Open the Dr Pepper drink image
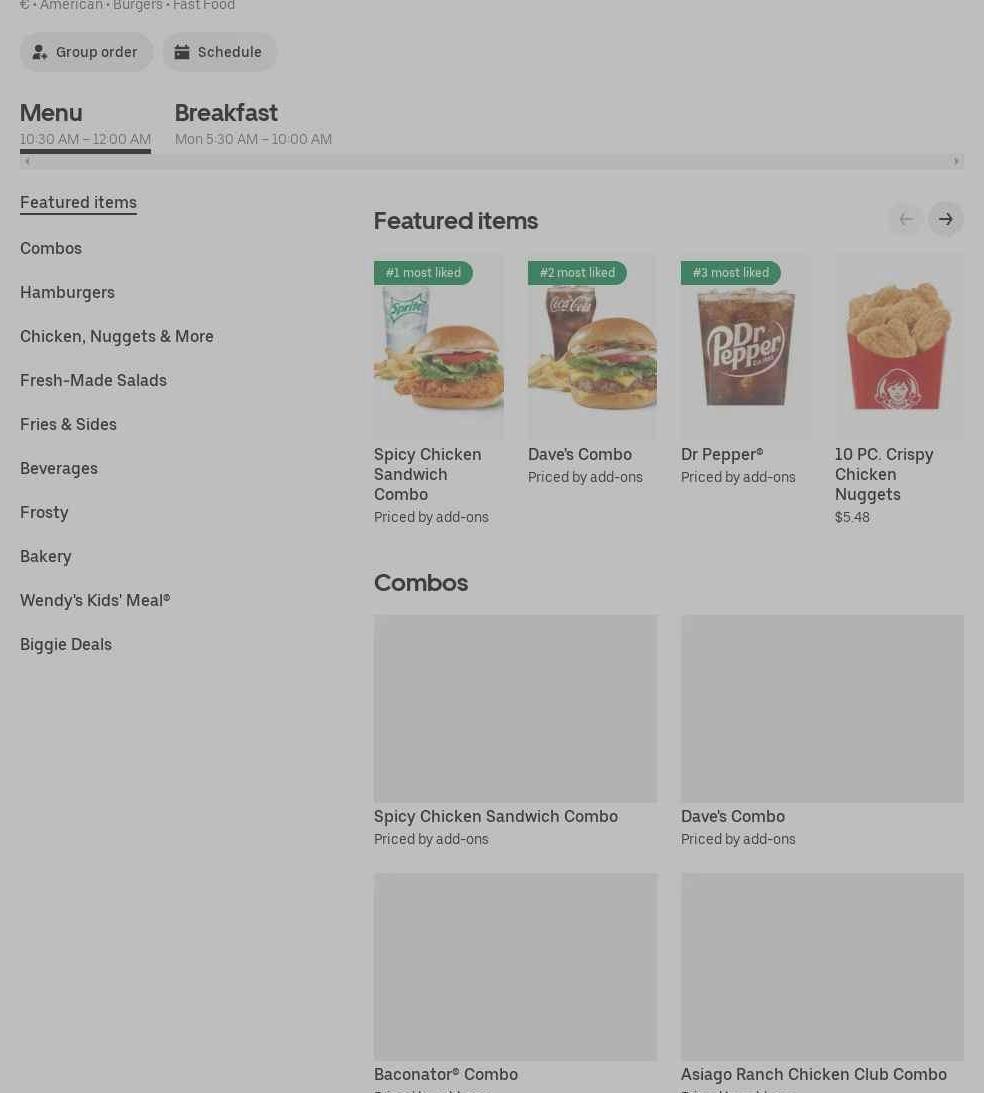Image resolution: width=984 pixels, height=1093 pixels. pyautogui.click(x=746, y=346)
